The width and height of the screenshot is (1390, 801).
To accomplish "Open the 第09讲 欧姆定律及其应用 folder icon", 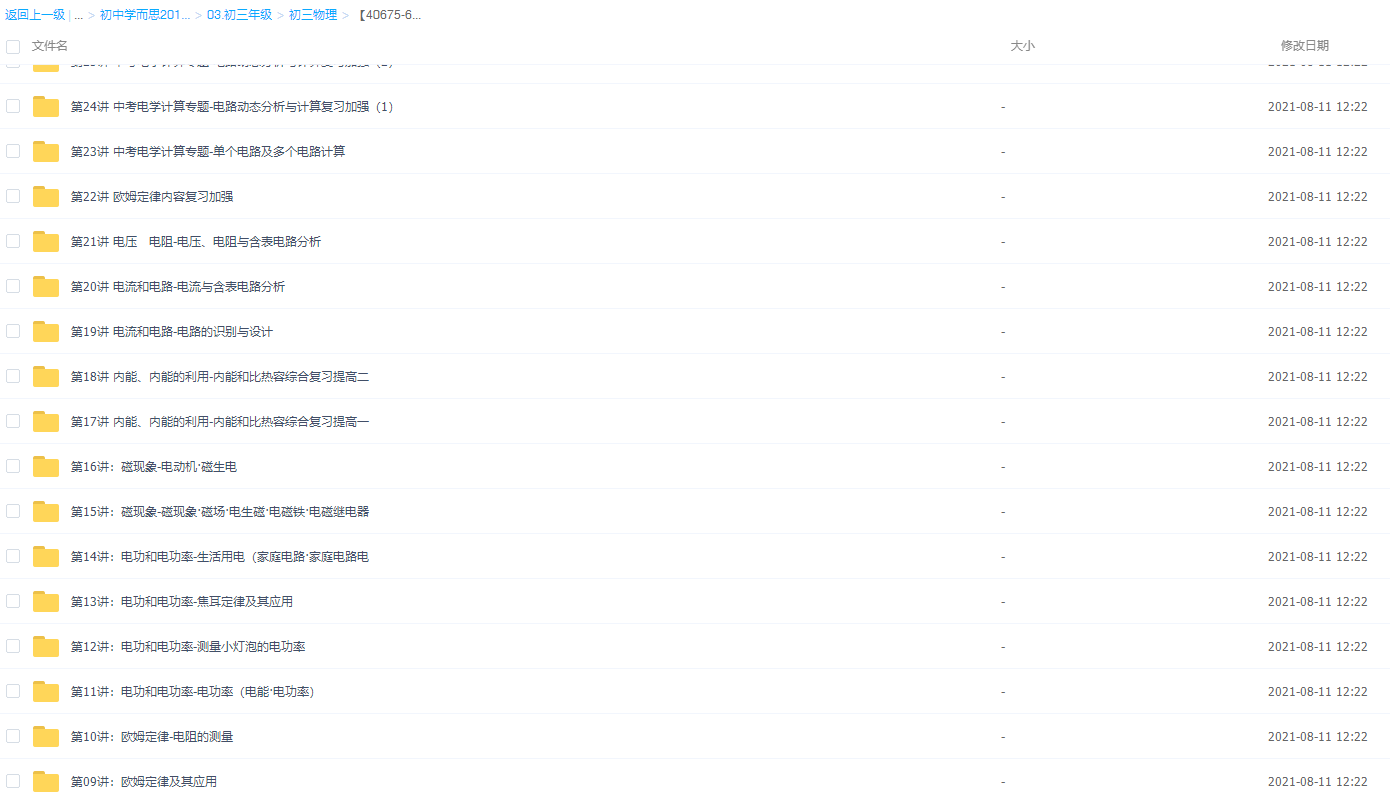I will click(45, 781).
